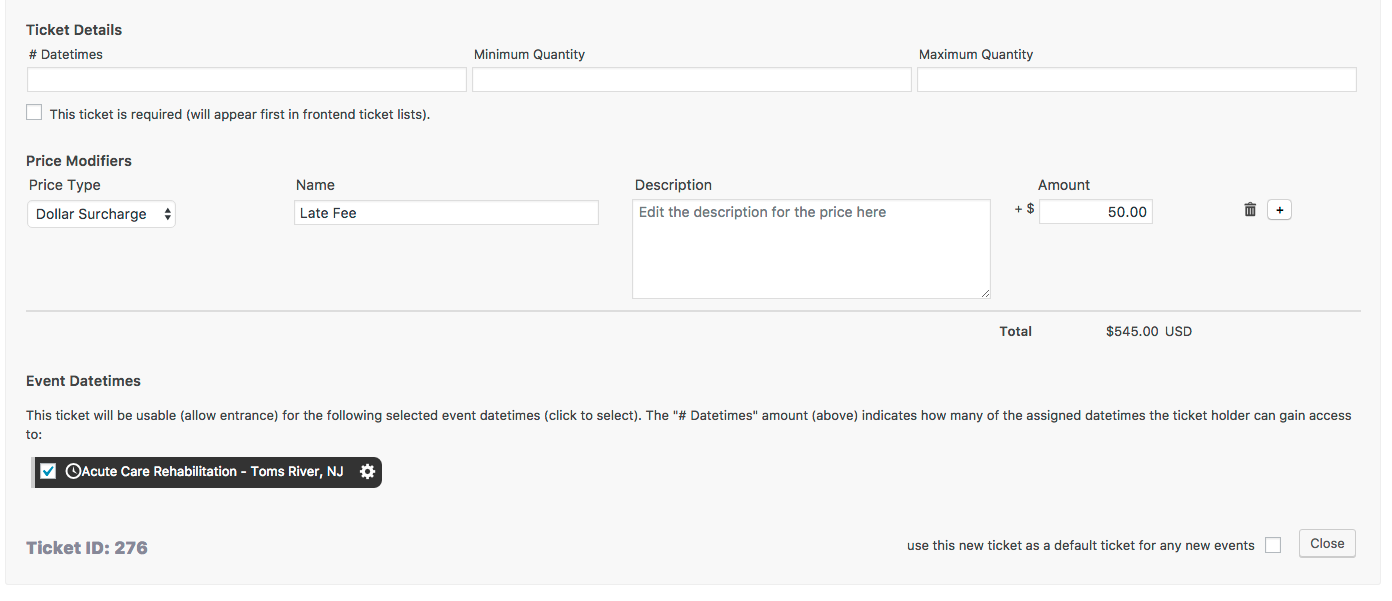Screen dimensions: 1392x601
Task: Open the Price Type Dollar Surcharge dropdown
Action: point(101,214)
